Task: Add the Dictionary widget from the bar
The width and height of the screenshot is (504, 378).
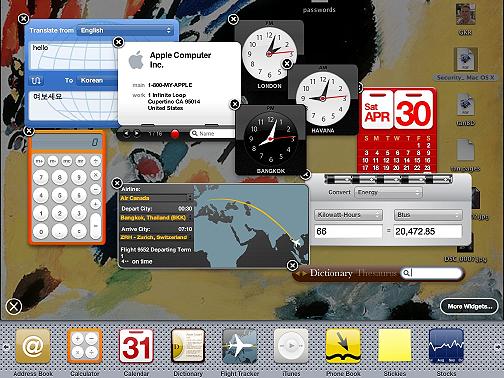Action: (188, 347)
